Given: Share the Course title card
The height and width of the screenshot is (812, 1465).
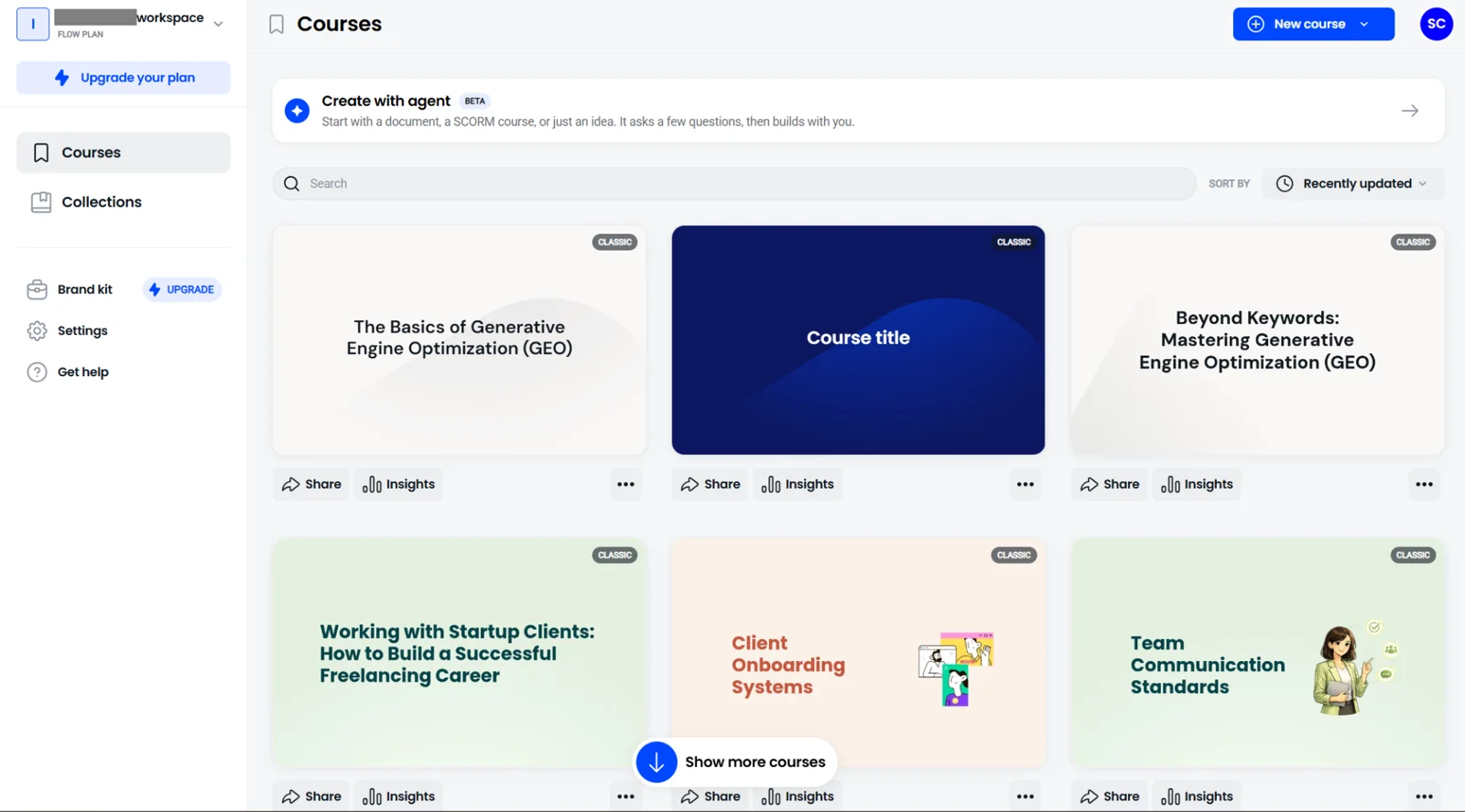Looking at the screenshot, I should tap(711, 484).
